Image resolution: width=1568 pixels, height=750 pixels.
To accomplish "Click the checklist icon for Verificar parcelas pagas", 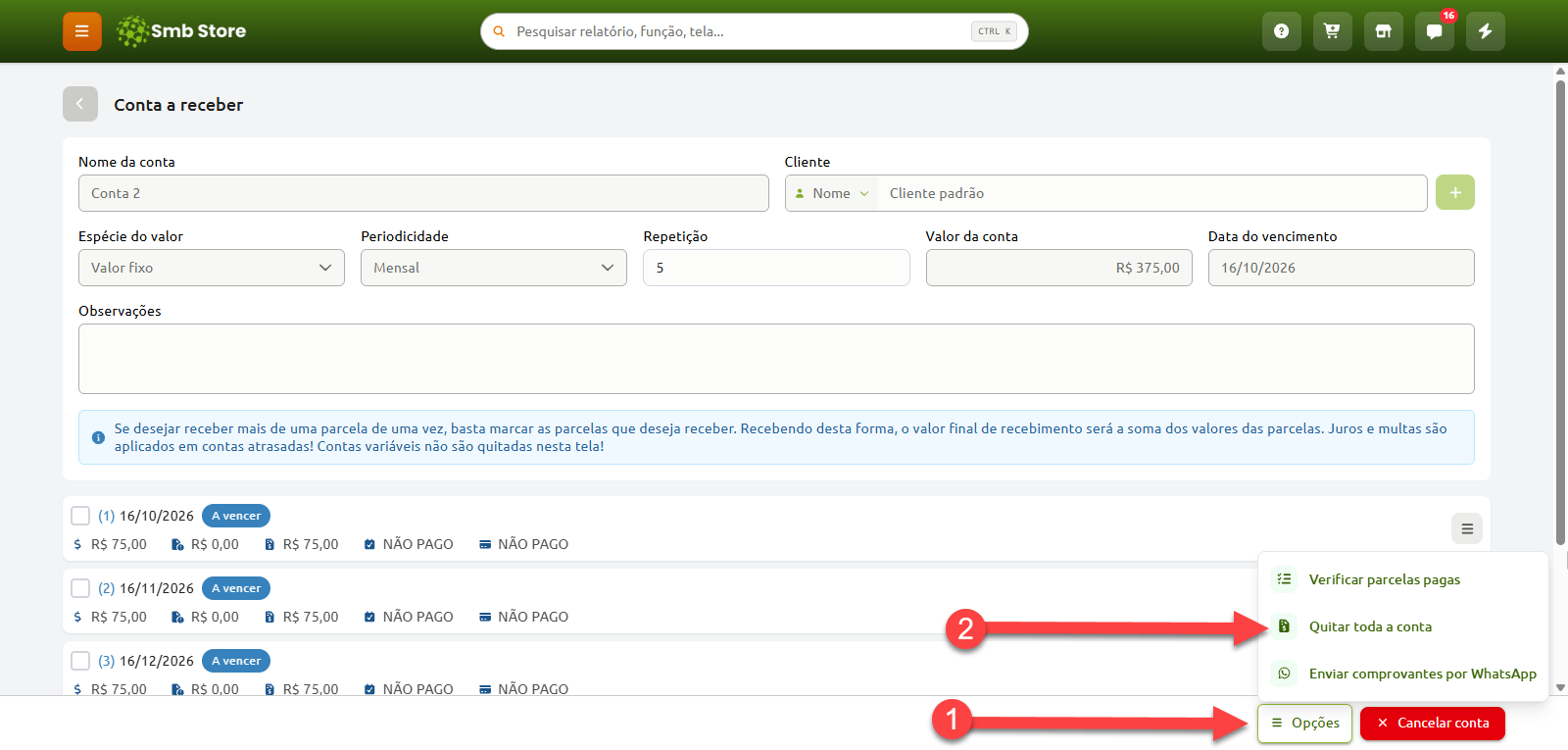I will click(1284, 579).
